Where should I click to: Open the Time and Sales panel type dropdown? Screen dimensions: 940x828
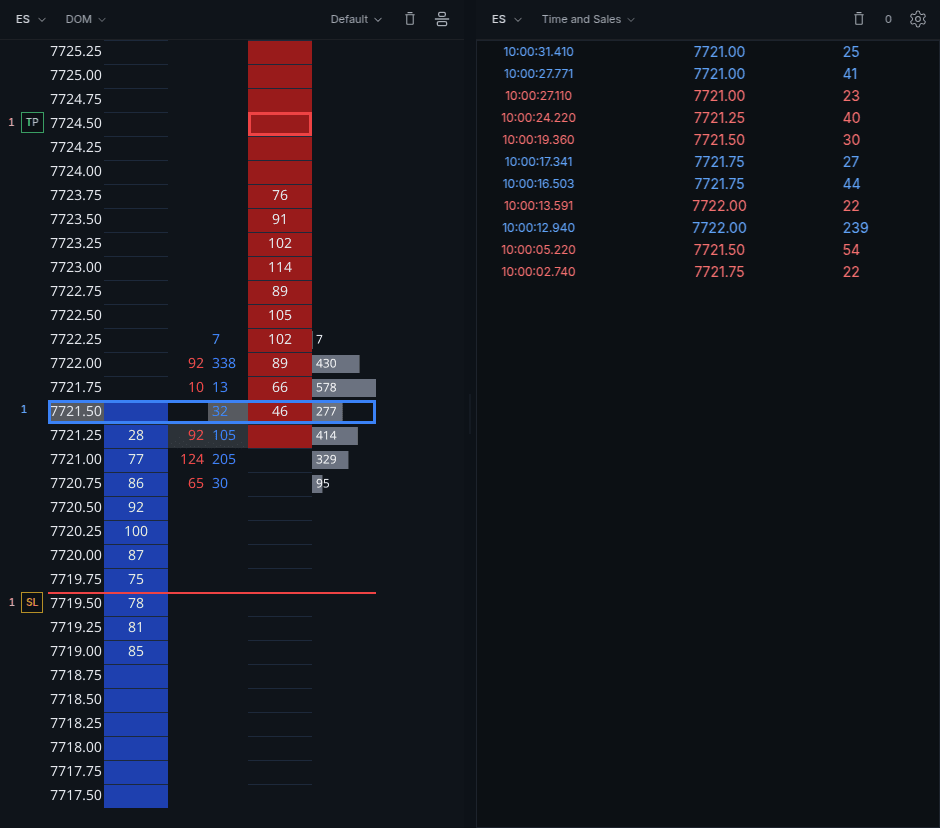[588, 19]
